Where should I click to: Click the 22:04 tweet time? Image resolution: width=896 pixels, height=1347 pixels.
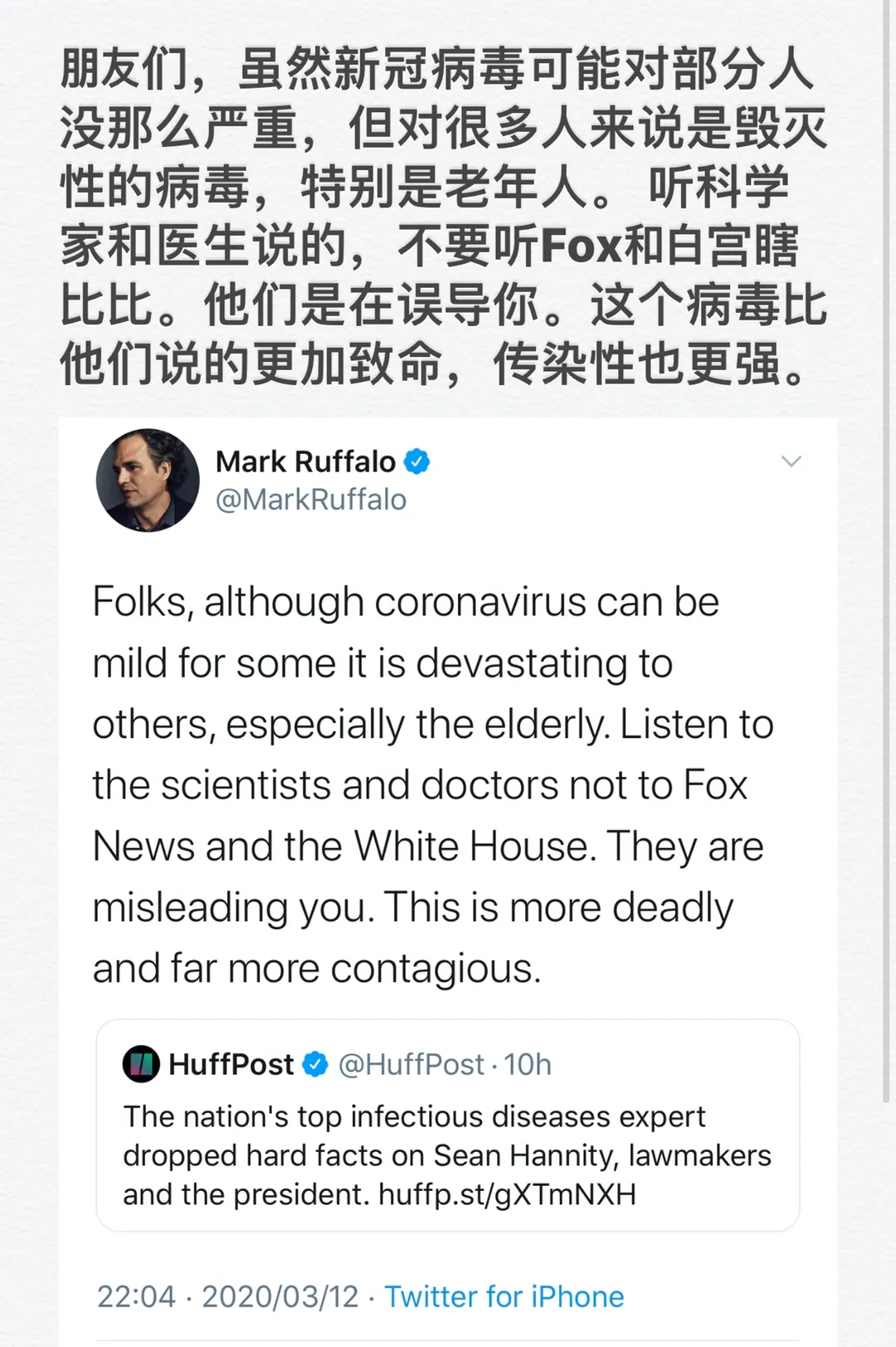point(136,1296)
